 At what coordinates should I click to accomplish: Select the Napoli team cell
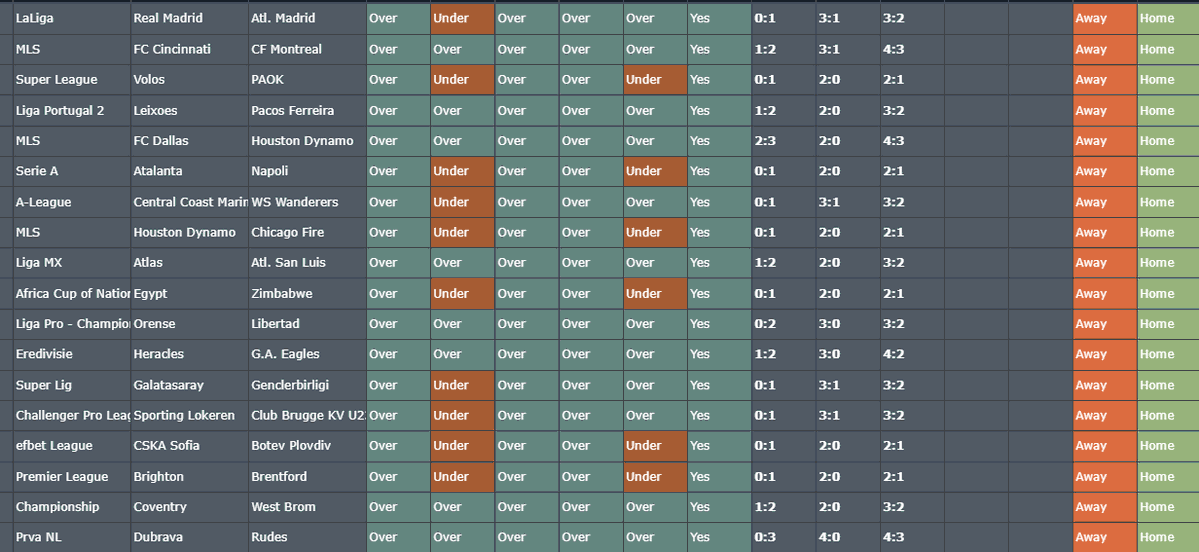point(307,171)
